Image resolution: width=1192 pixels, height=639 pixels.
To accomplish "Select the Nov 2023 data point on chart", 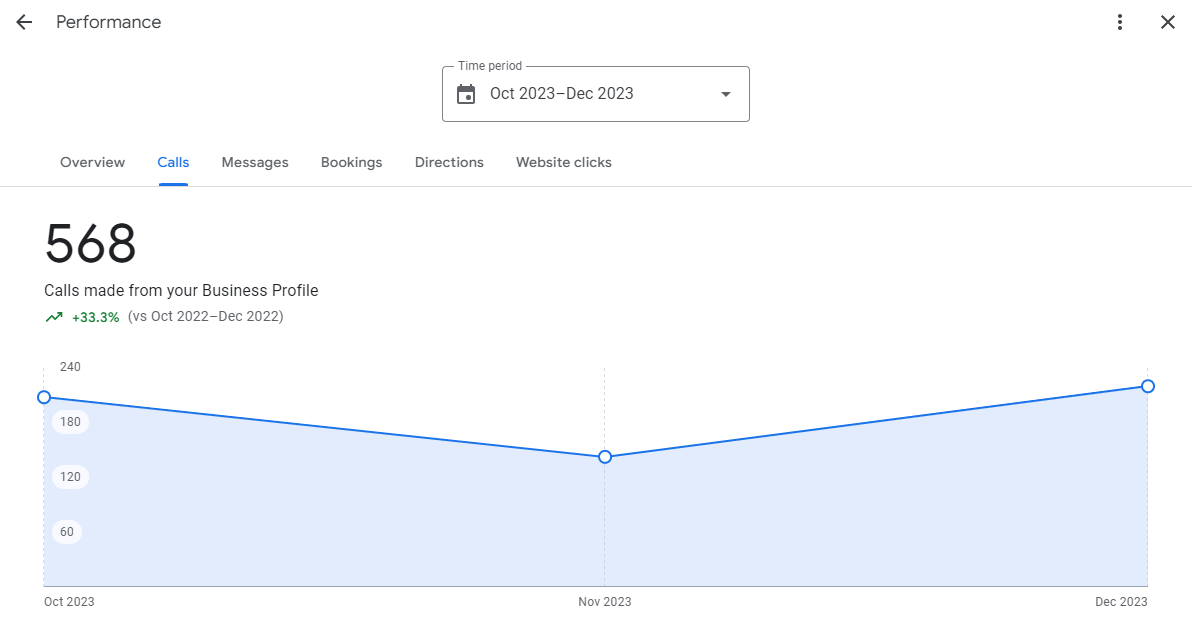I will pyautogui.click(x=605, y=457).
